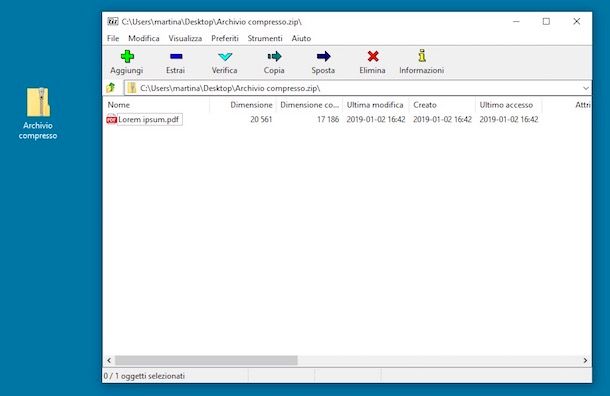Click the 17 186 compressed size value
Screen dimensions: 610x396
pos(328,119)
